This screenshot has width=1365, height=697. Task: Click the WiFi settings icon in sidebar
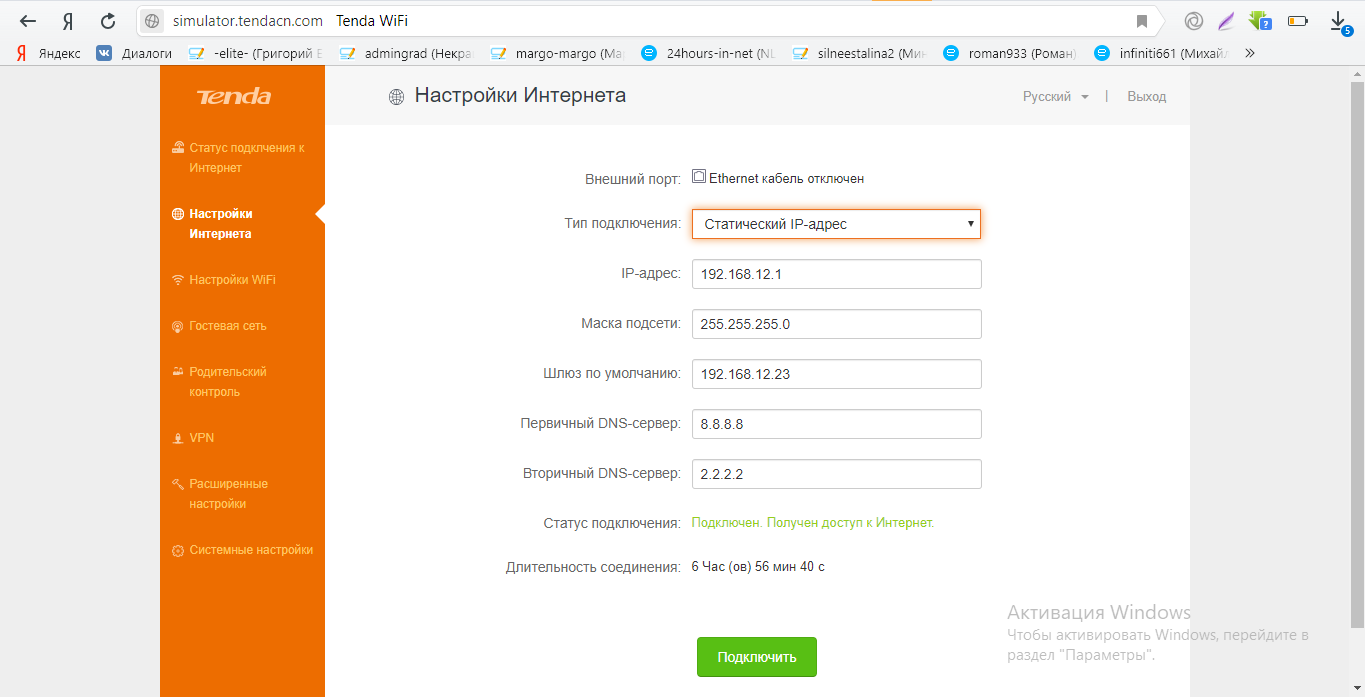[x=178, y=280]
